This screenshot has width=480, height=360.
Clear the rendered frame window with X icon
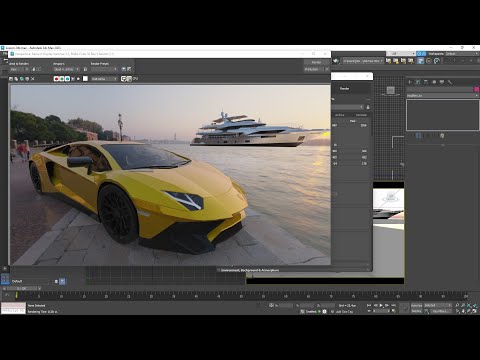pyautogui.click(x=33, y=79)
